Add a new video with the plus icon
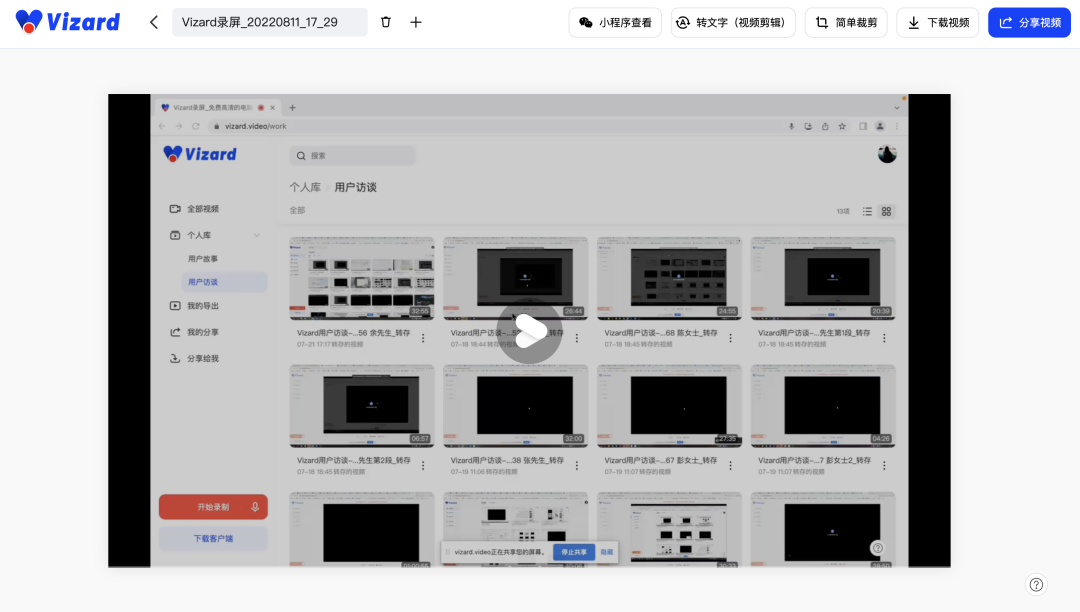 coord(415,21)
